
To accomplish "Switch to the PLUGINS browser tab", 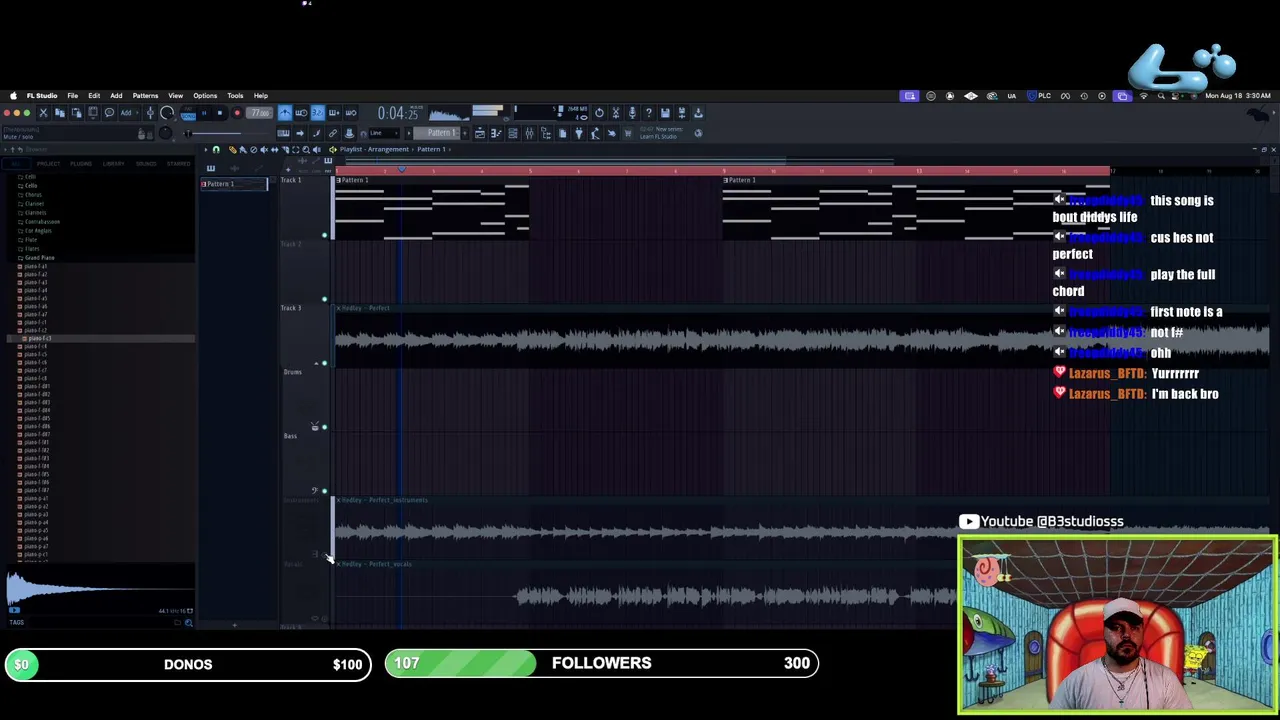I will pos(81,164).
